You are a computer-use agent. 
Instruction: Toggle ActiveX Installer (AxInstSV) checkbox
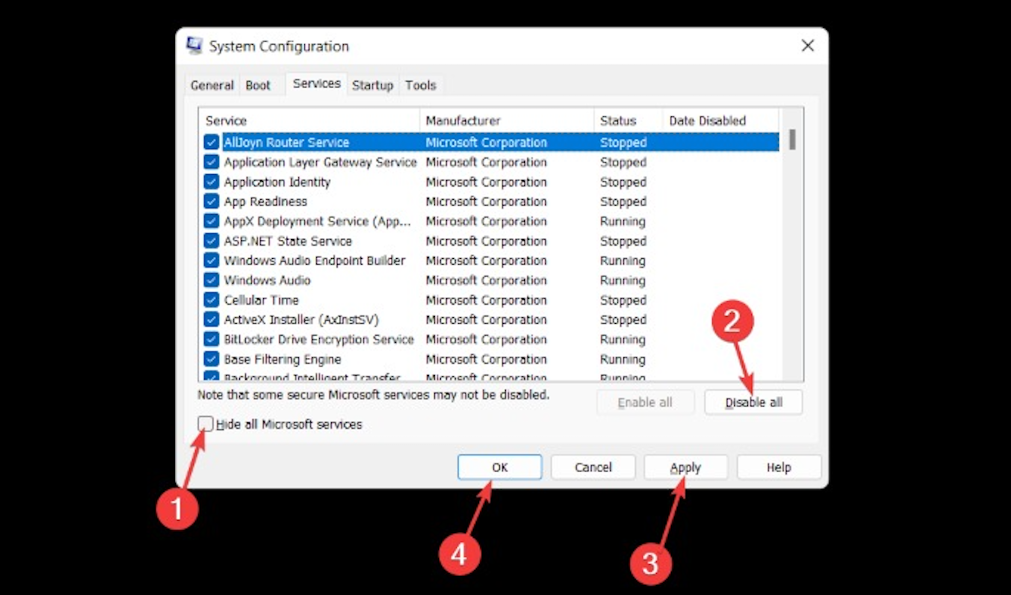click(211, 320)
